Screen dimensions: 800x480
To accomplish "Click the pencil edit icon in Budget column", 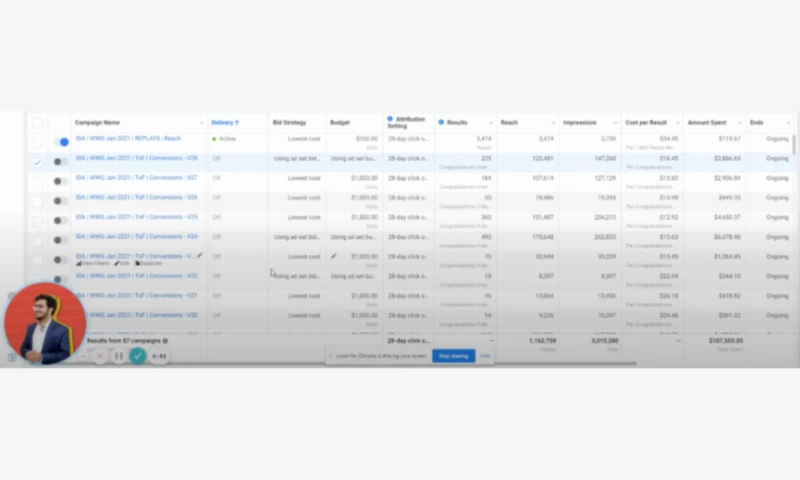I will click(x=335, y=256).
